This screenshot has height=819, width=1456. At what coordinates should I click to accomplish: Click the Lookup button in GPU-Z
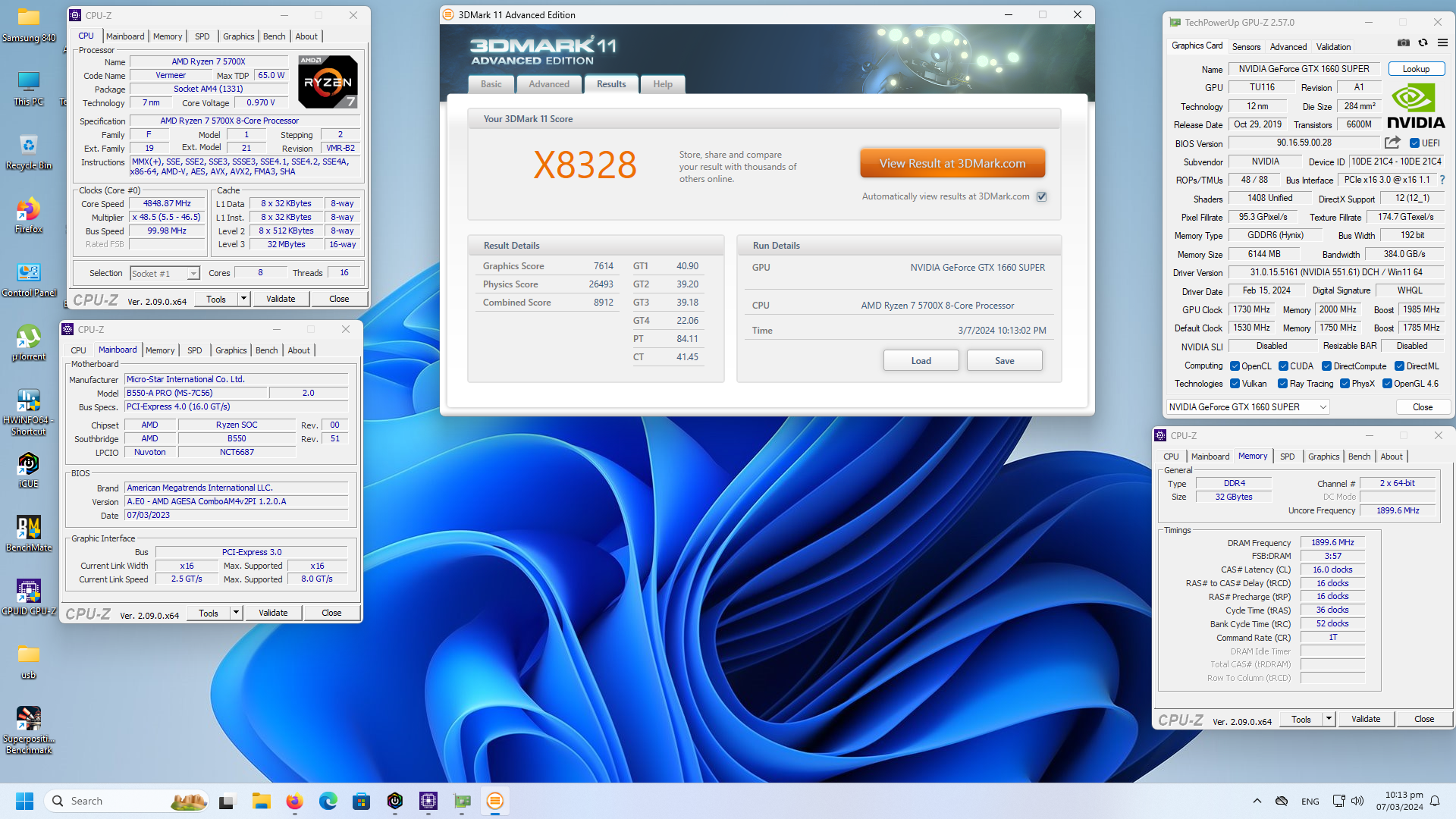coord(1416,69)
